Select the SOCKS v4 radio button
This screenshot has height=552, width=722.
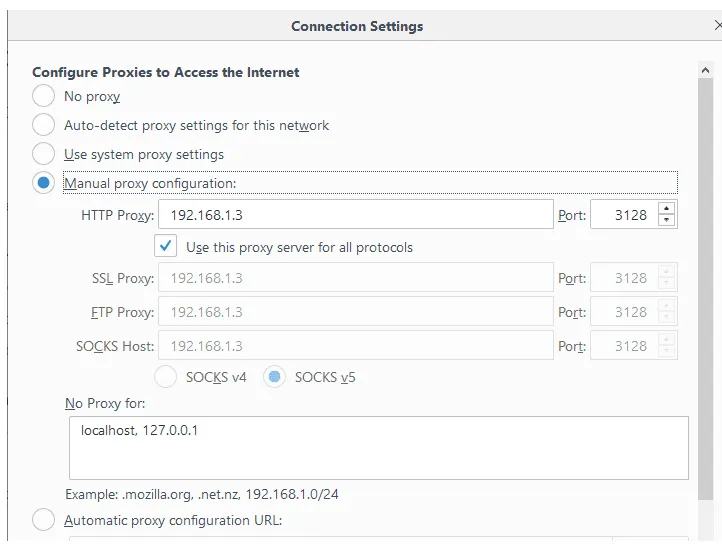tap(166, 377)
